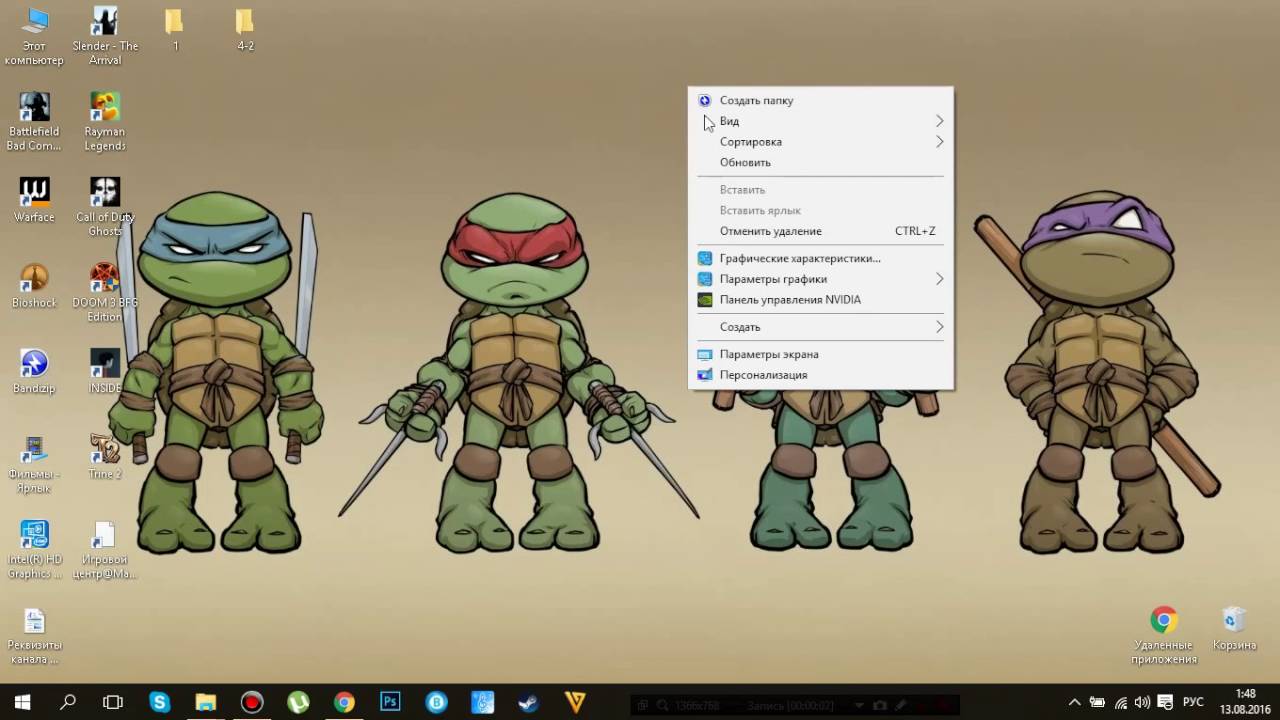Image resolution: width=1280 pixels, height=720 pixels.
Task: Switch to the red screen recorder taskbar icon
Action: pos(252,703)
